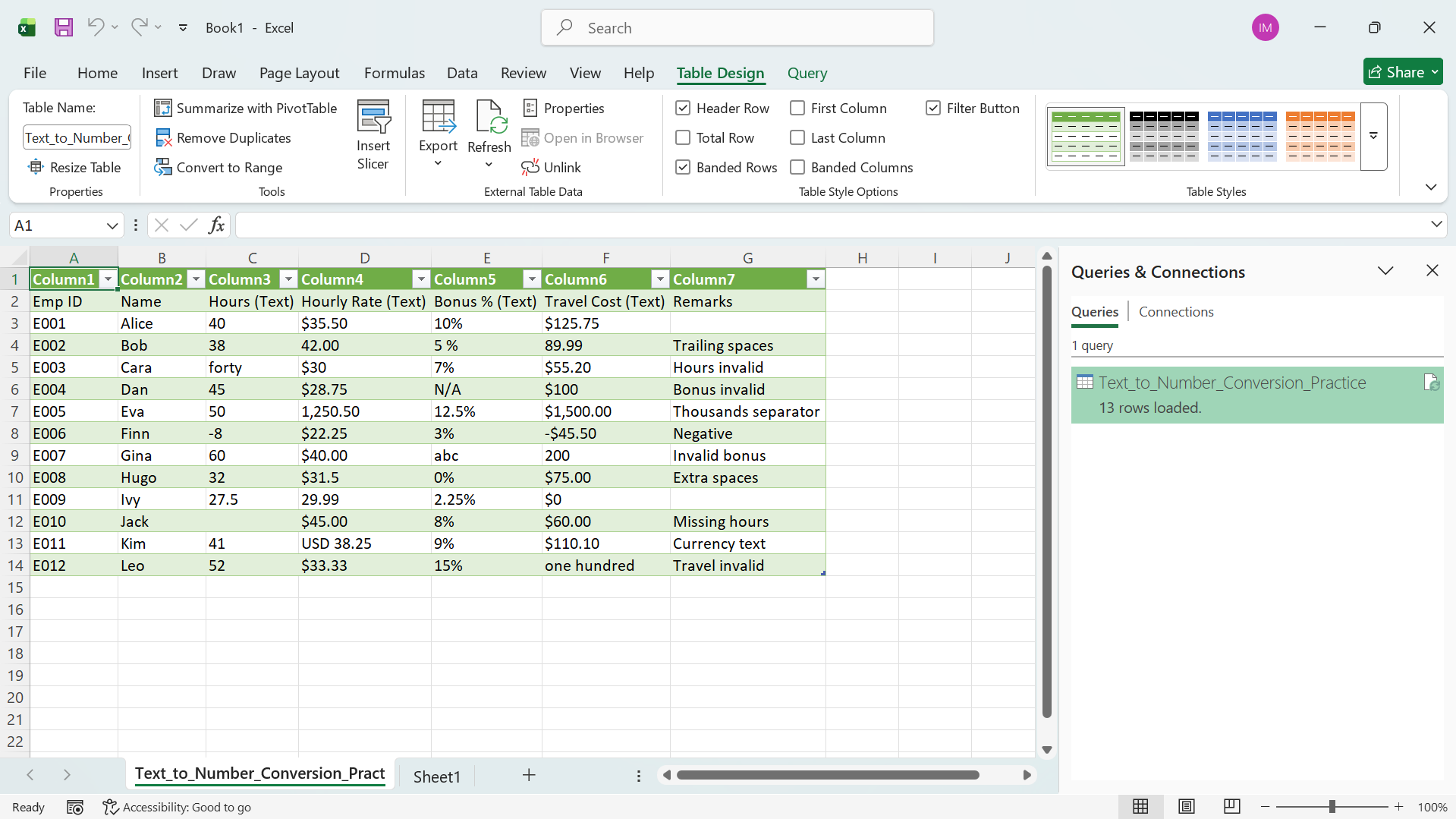Switch to Page Layout view in status bar
Viewport: 1456px width, 819px height.
(x=1186, y=807)
